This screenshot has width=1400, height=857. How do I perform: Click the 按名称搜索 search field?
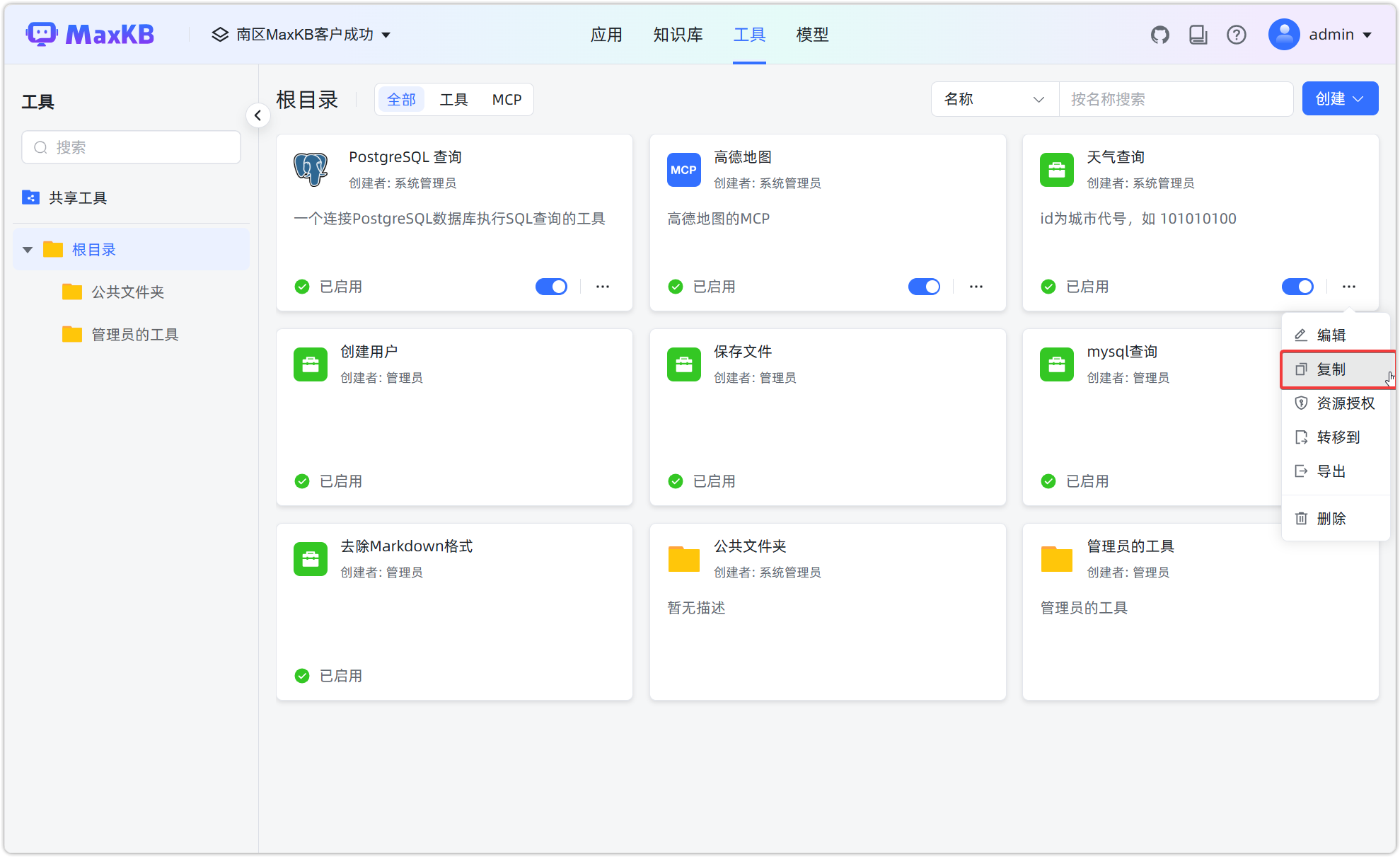pyautogui.click(x=1174, y=99)
